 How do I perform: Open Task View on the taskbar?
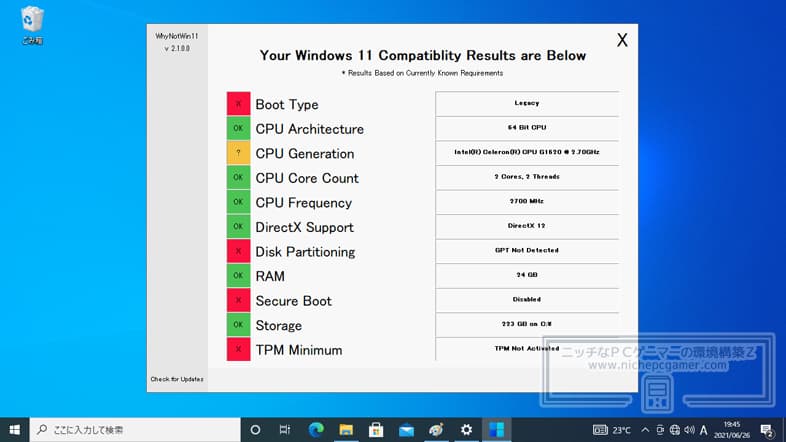[x=285, y=430]
